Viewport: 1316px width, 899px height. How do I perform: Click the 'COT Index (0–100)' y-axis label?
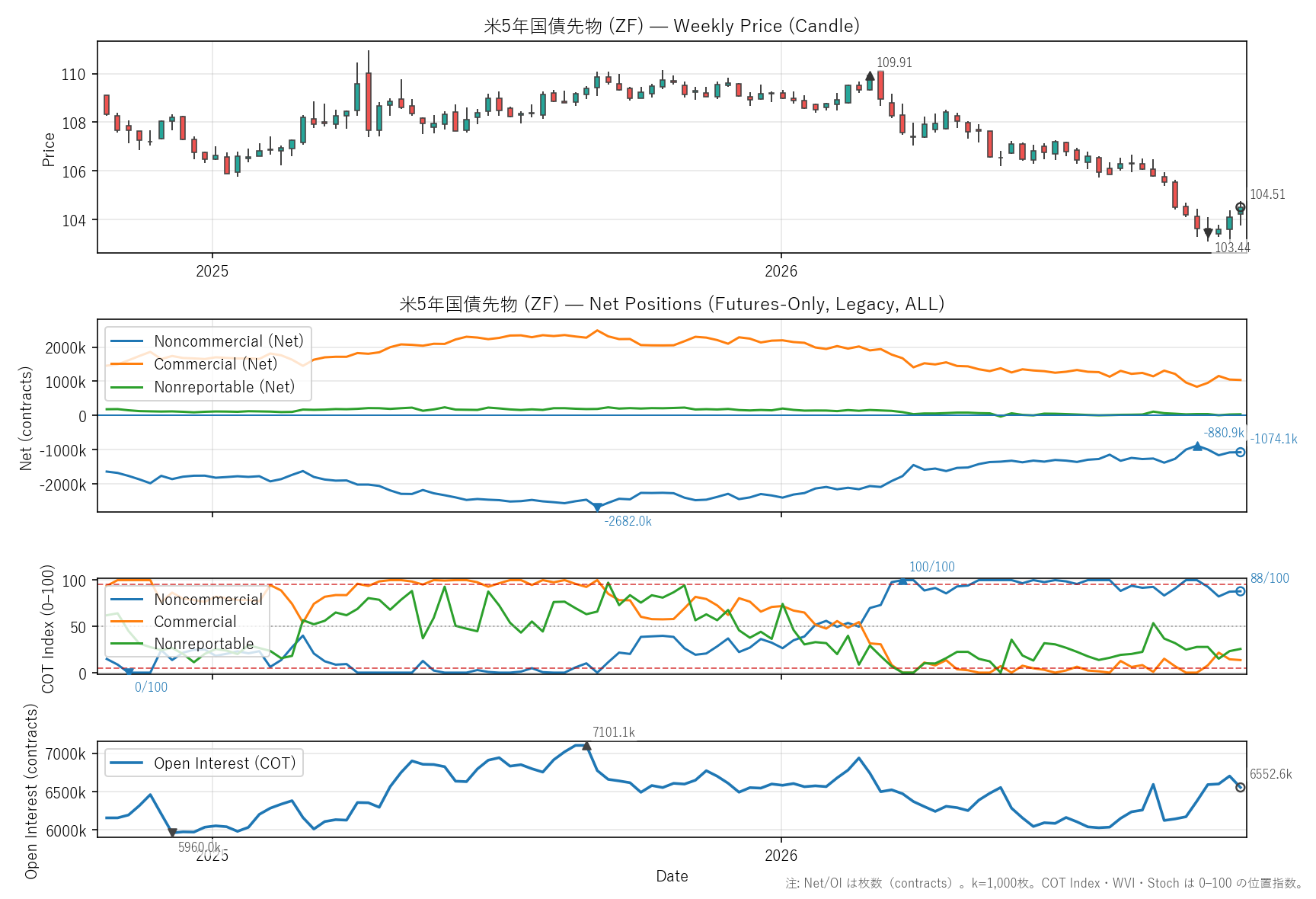pos(48,629)
